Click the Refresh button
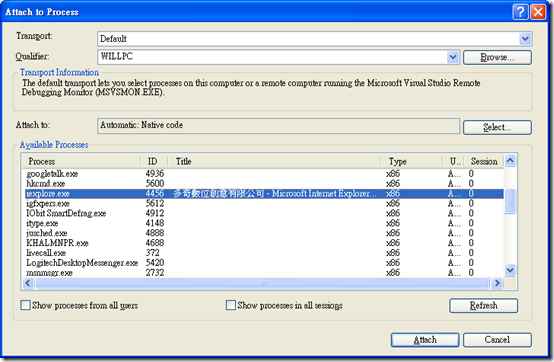Screen dimensions: 554x362 coord(483,305)
